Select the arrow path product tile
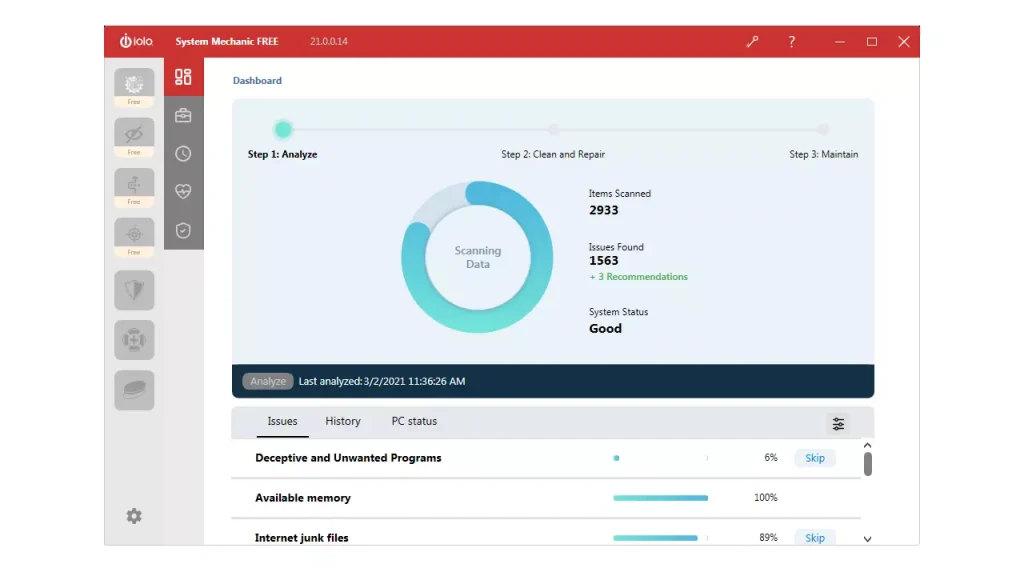The width and height of the screenshot is (1024, 576). tap(134, 187)
